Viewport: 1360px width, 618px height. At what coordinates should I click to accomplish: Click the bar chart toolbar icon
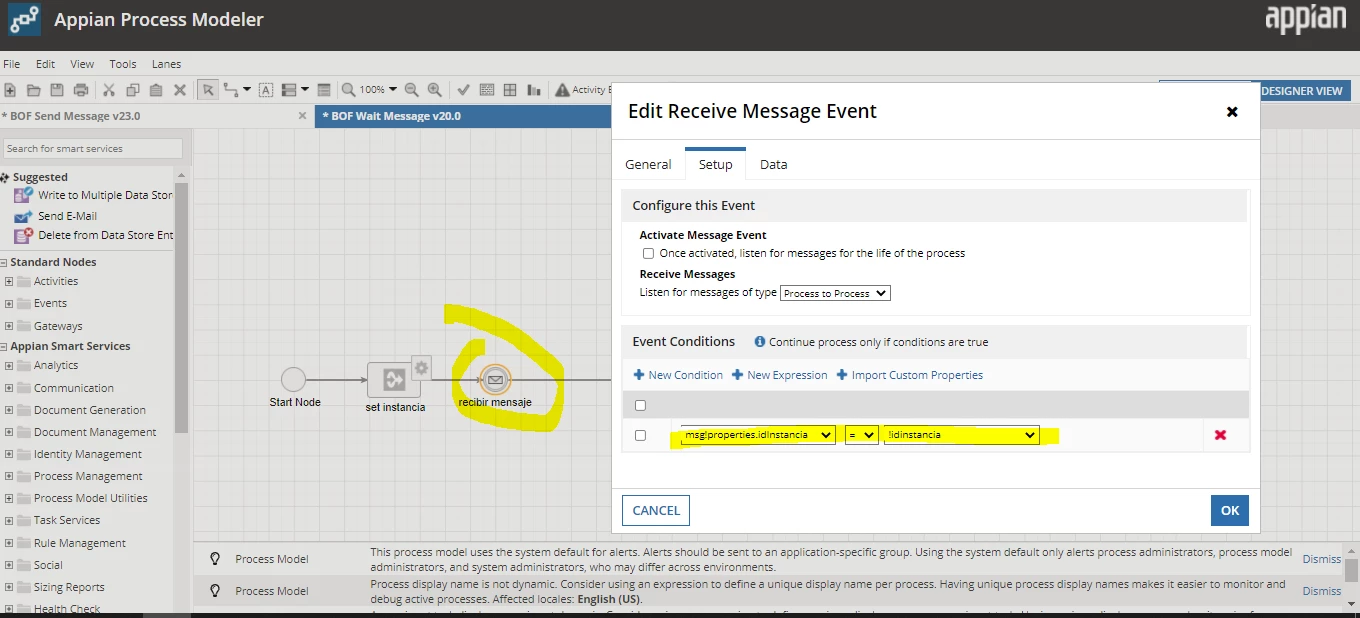(x=534, y=89)
